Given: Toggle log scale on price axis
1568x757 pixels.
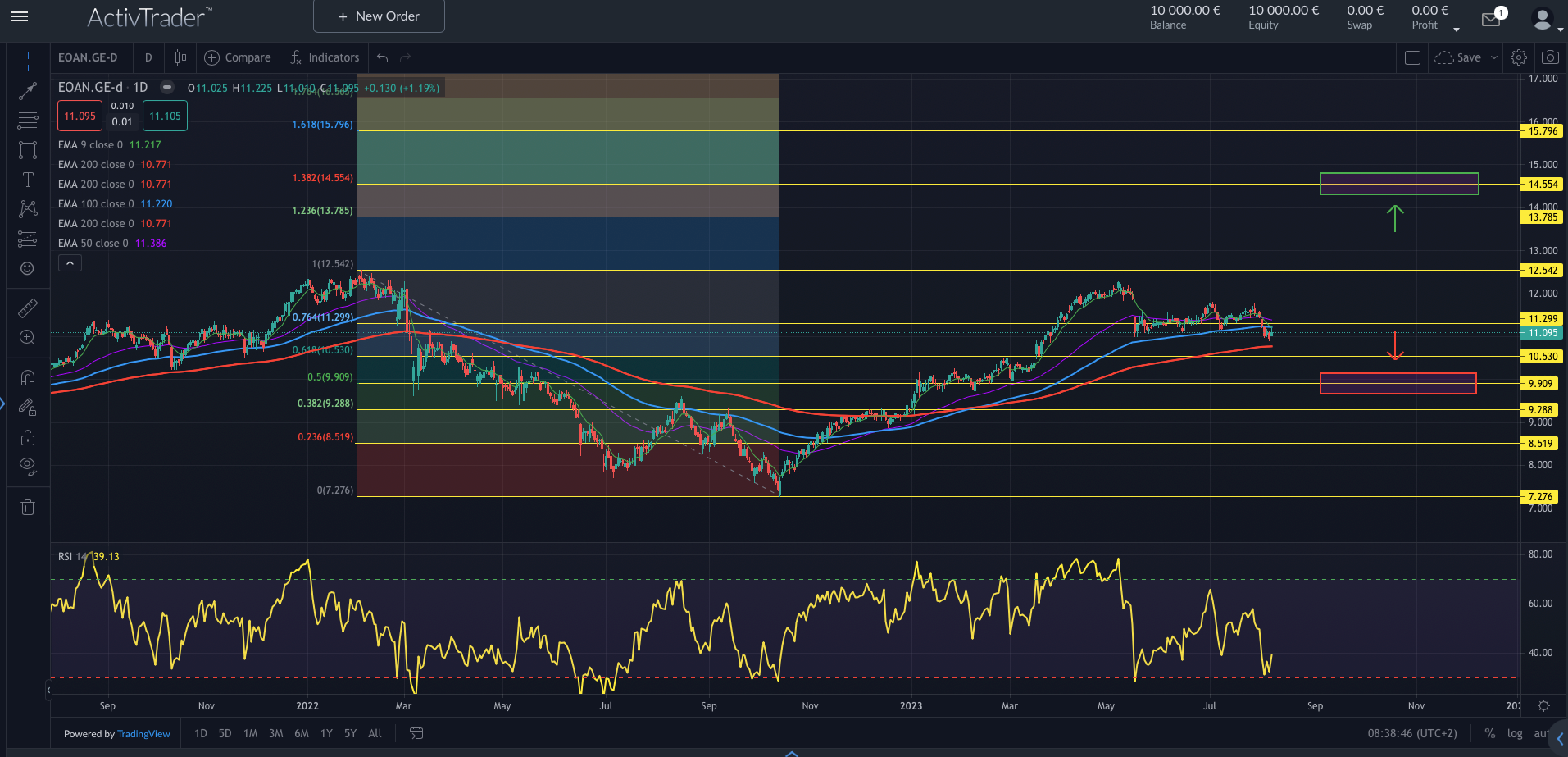Looking at the screenshot, I should [1515, 733].
